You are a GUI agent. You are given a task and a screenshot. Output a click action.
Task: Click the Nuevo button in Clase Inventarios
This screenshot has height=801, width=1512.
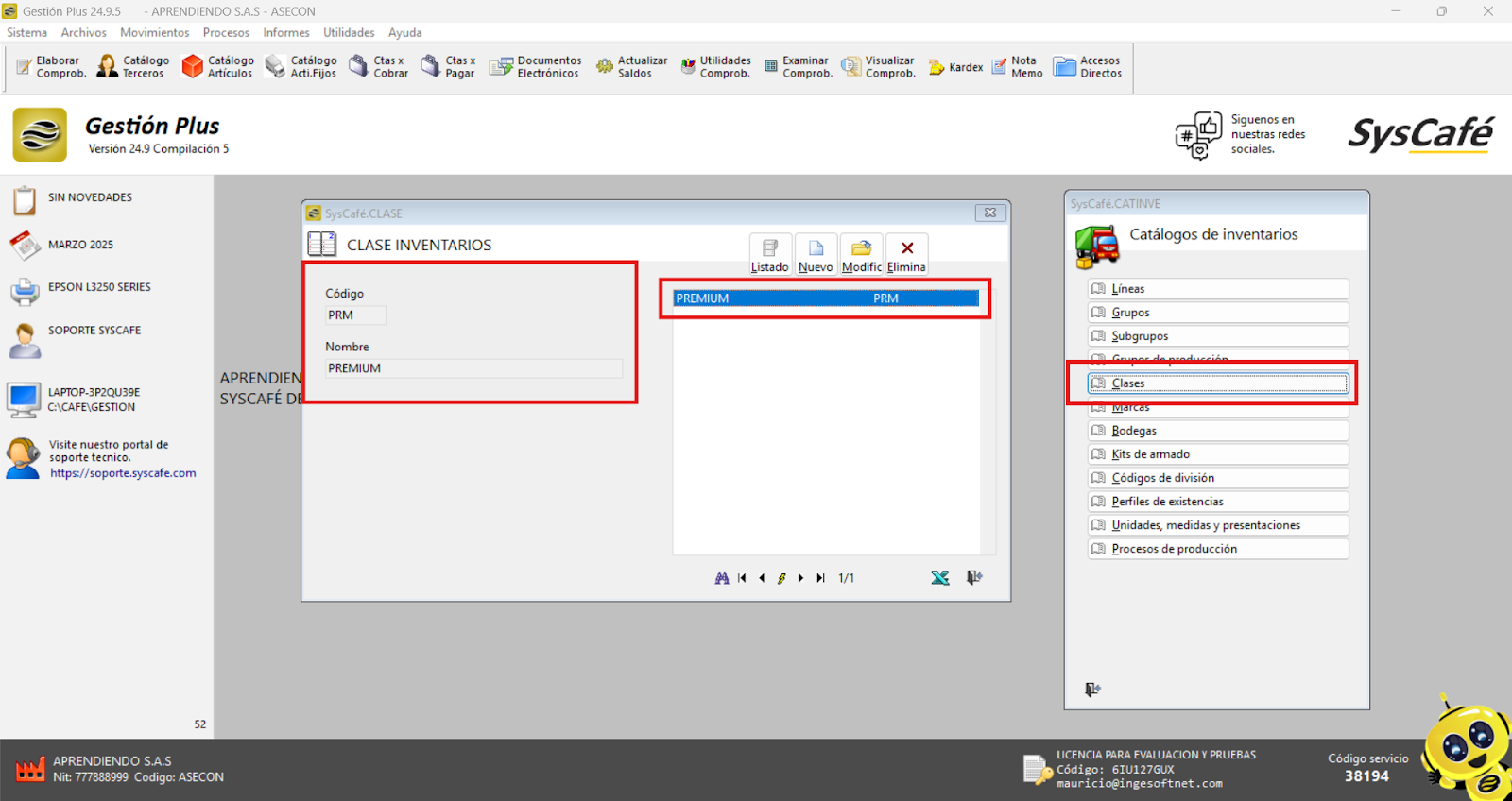[x=816, y=254]
